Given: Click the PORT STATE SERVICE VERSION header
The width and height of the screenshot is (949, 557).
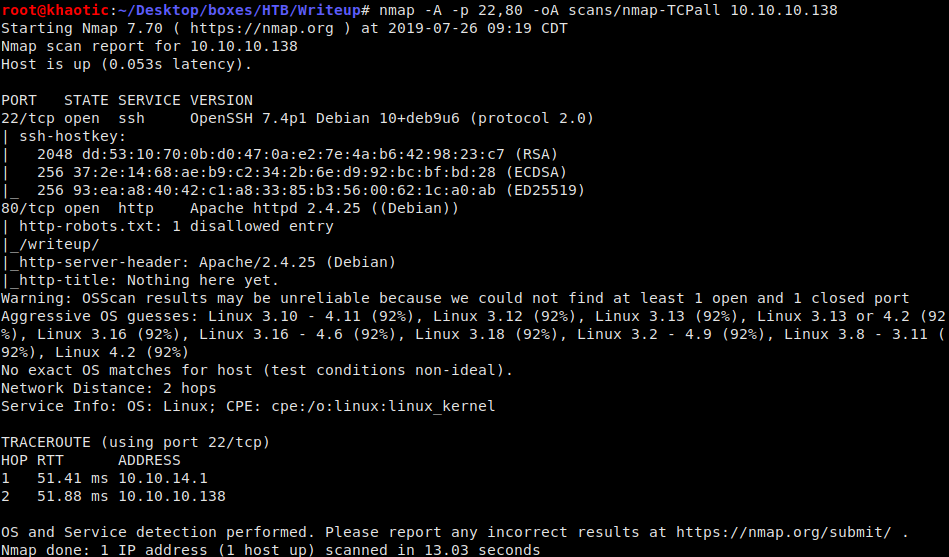Looking at the screenshot, I should (127, 101).
